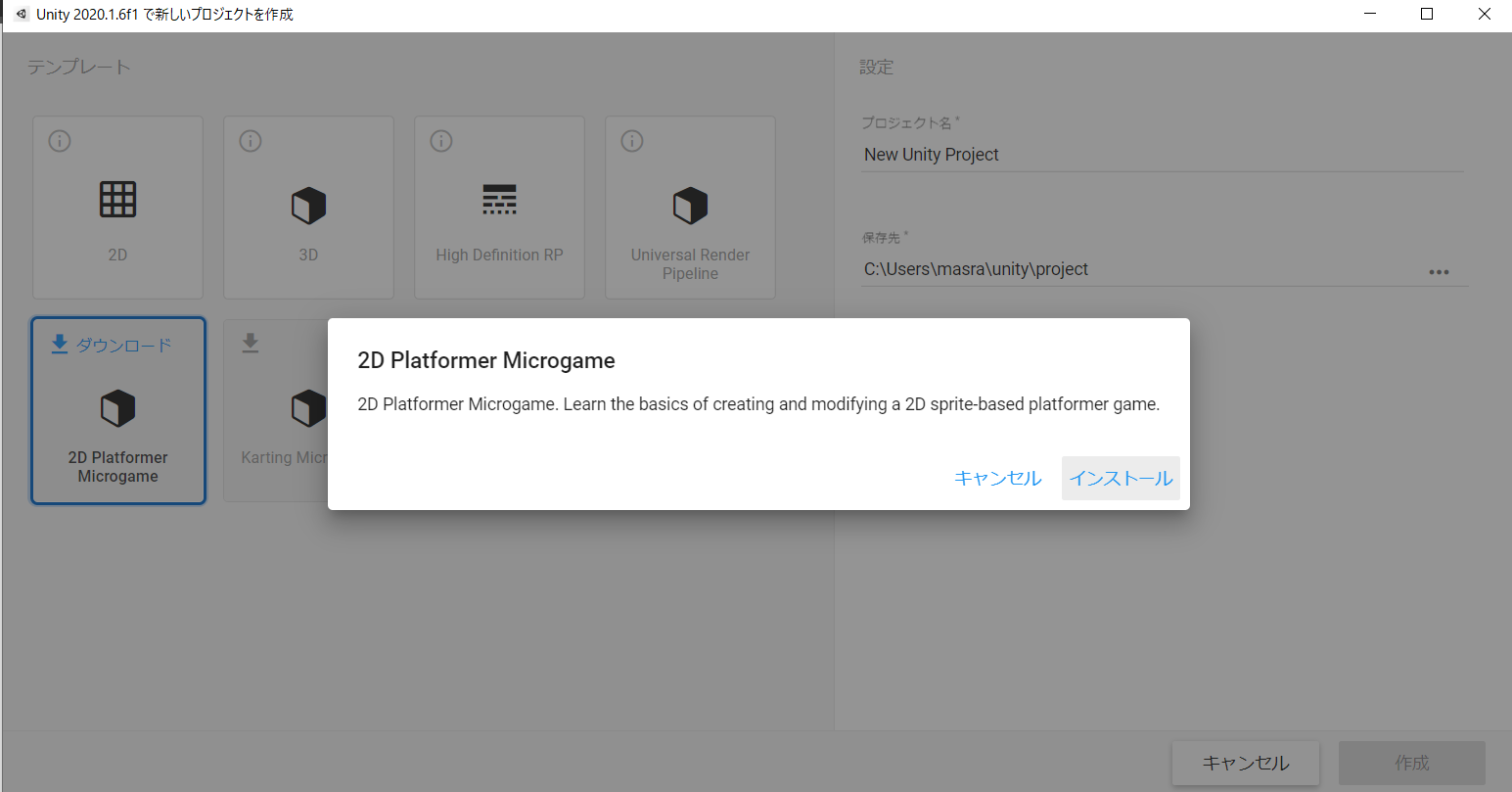The image size is (1512, 792).
Task: Select the 3D template cube icon
Action: [x=308, y=206]
